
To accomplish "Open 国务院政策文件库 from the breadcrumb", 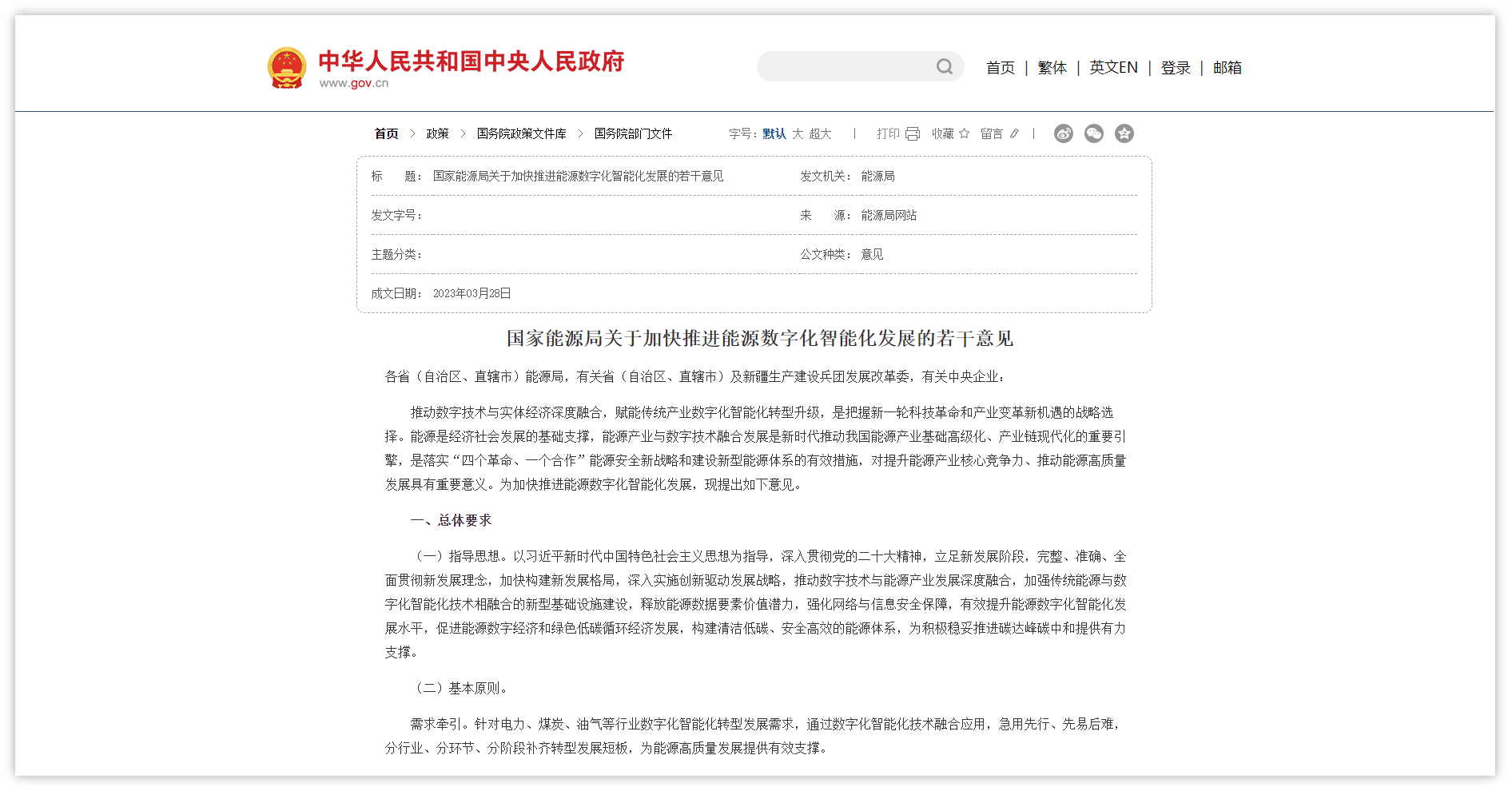I will point(521,133).
